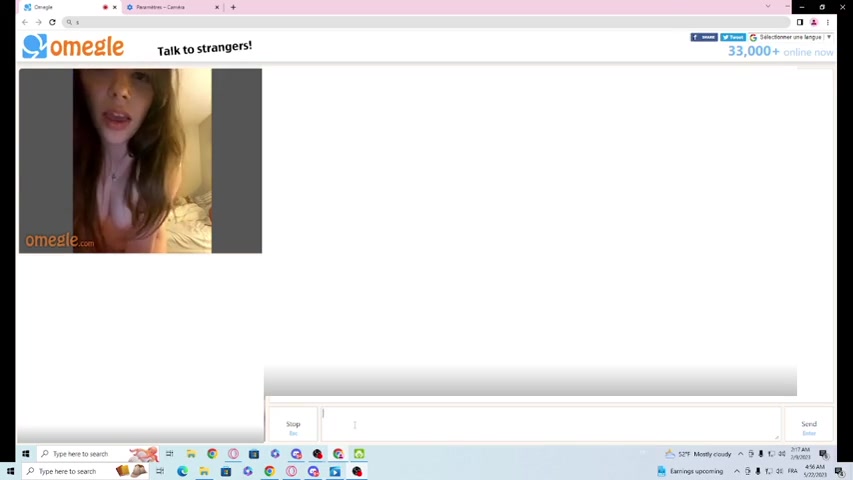The image size is (853, 480).
Task: Open Task View on the lower taskbar
Action: 160,471
